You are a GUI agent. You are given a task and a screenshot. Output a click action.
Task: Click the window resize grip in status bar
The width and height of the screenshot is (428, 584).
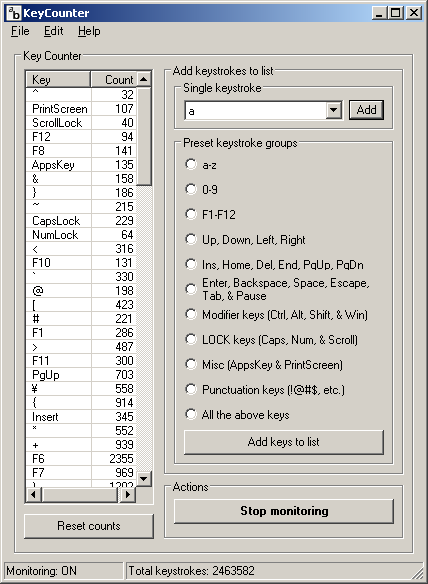417,572
